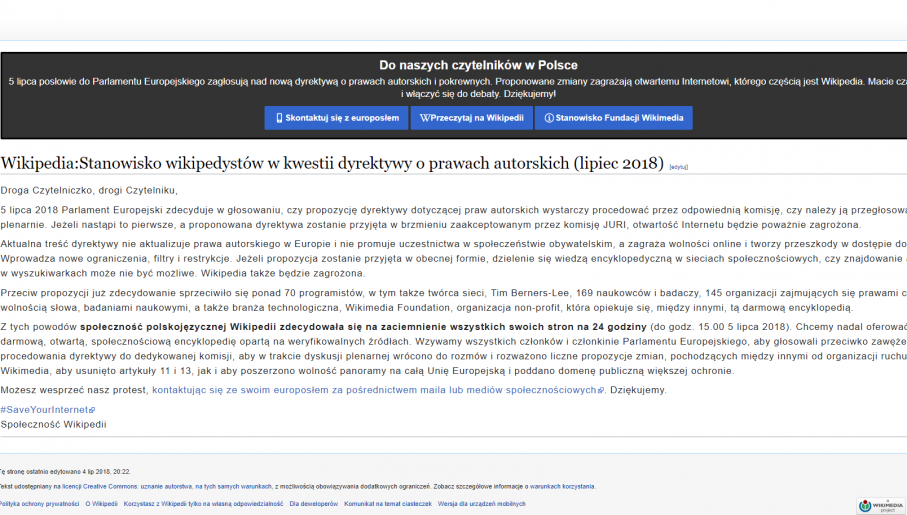This screenshot has width=907, height=515.
Task: Click the bold text about 'zaciemnienie wszystkich swoich stron'
Action: click(x=363, y=327)
